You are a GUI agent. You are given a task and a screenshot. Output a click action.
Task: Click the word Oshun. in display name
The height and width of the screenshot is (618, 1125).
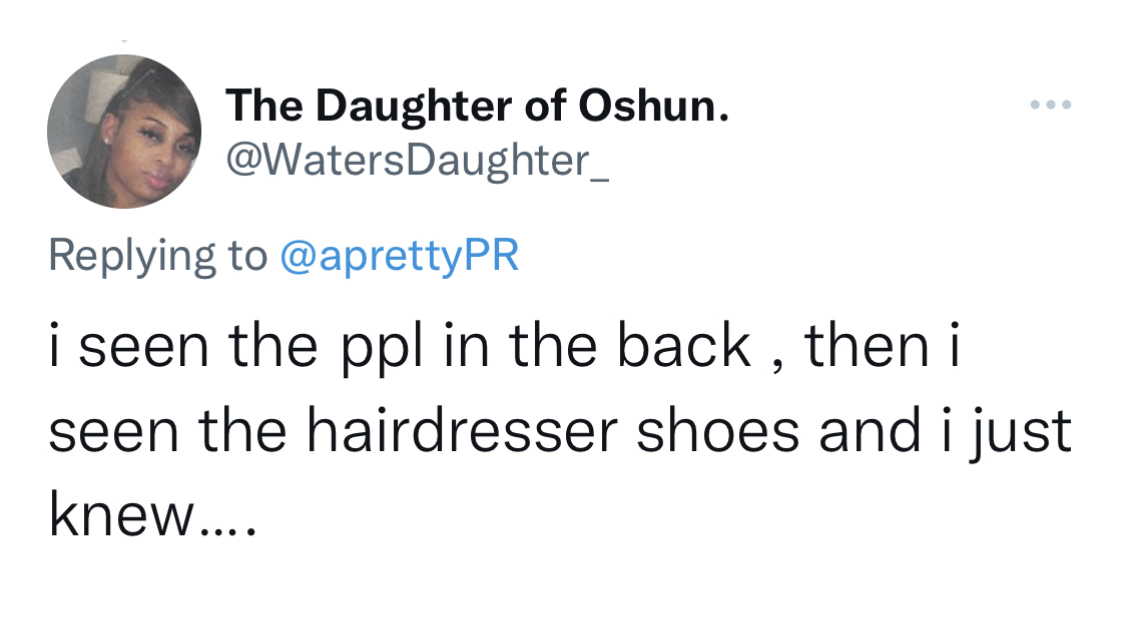coord(654,106)
